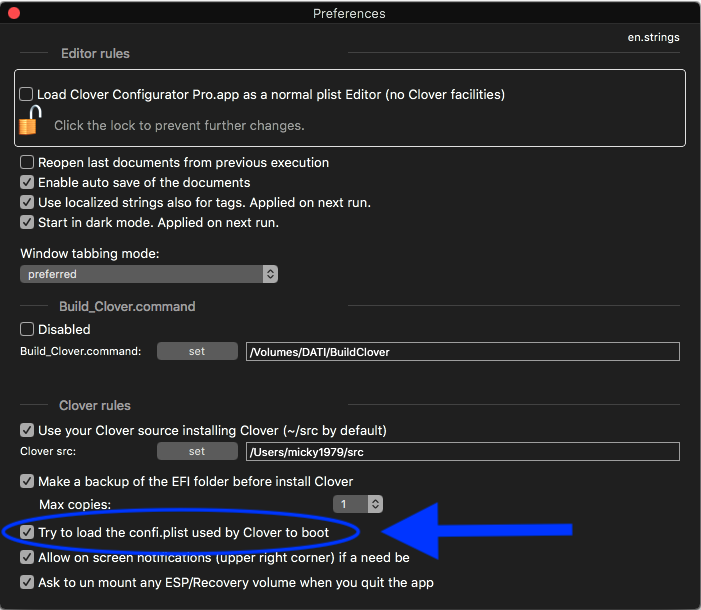The image size is (701, 610).
Task: Click the /Users/micky1979/src path field
Action: point(463,452)
